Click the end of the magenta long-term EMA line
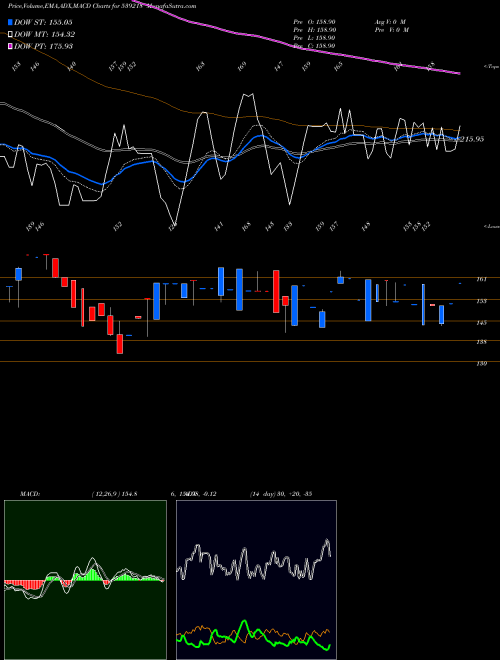This screenshot has width=500, height=660. point(458,73)
